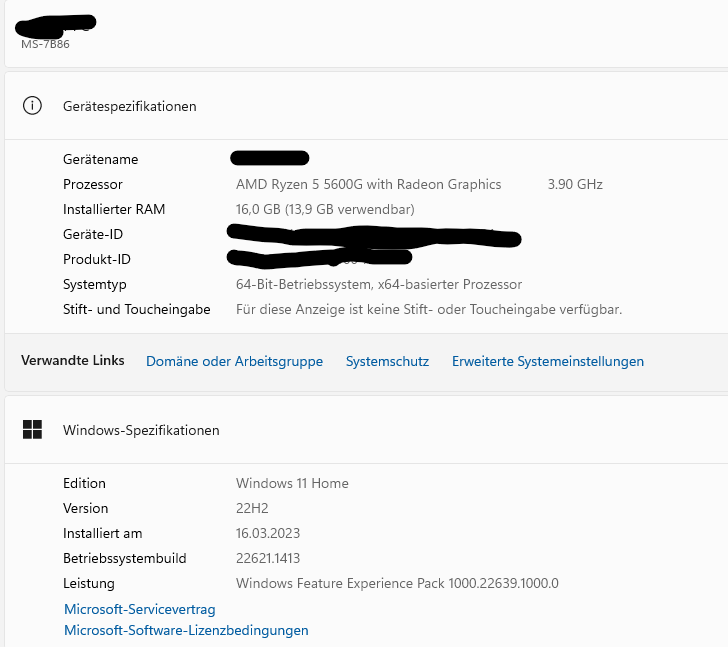728x647 pixels.
Task: Collapse the Windows-Spezifikationen section header
Action: [x=366, y=430]
